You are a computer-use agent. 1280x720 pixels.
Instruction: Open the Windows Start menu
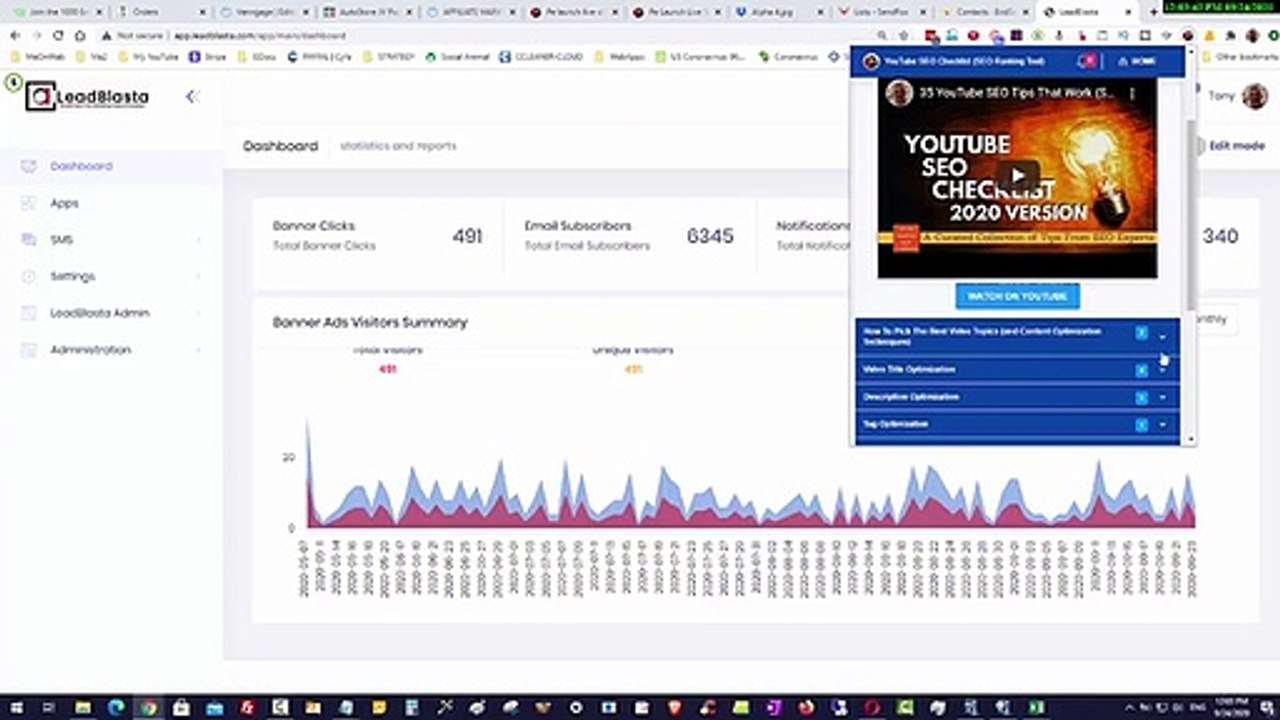pos(17,708)
